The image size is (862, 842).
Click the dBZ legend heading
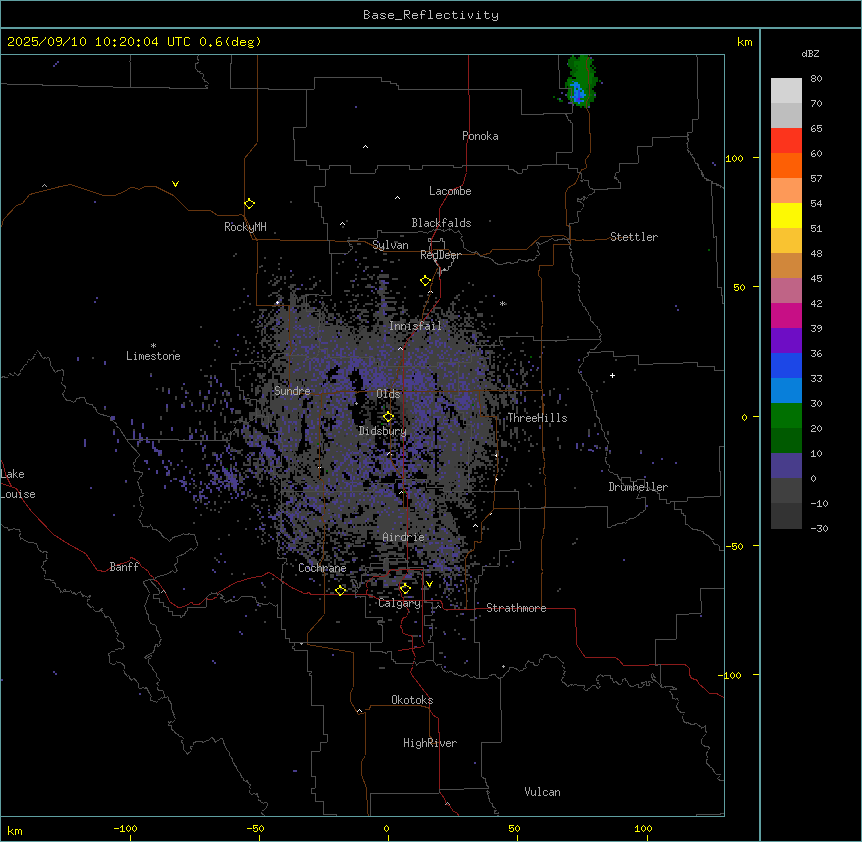810,54
